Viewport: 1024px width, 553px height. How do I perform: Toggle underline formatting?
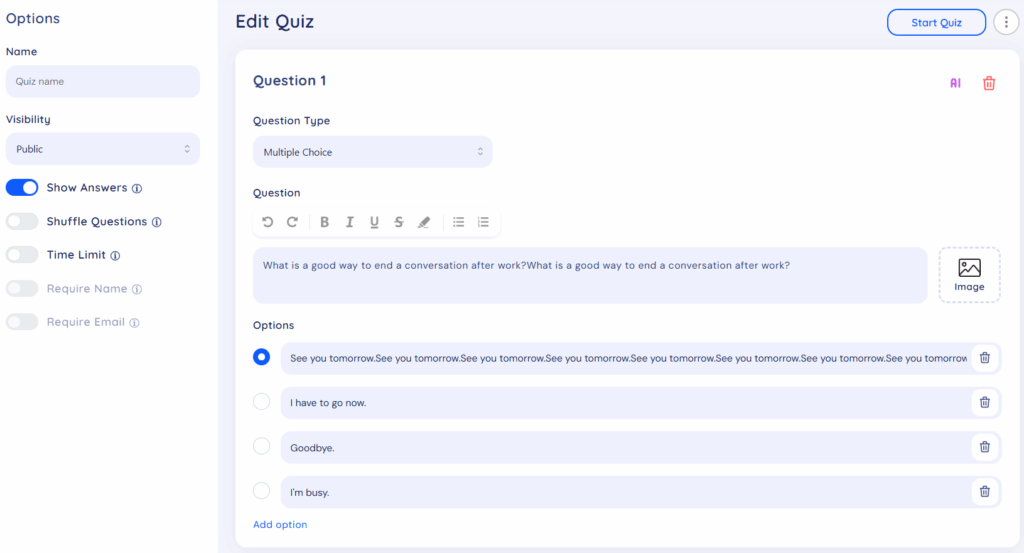pos(374,222)
